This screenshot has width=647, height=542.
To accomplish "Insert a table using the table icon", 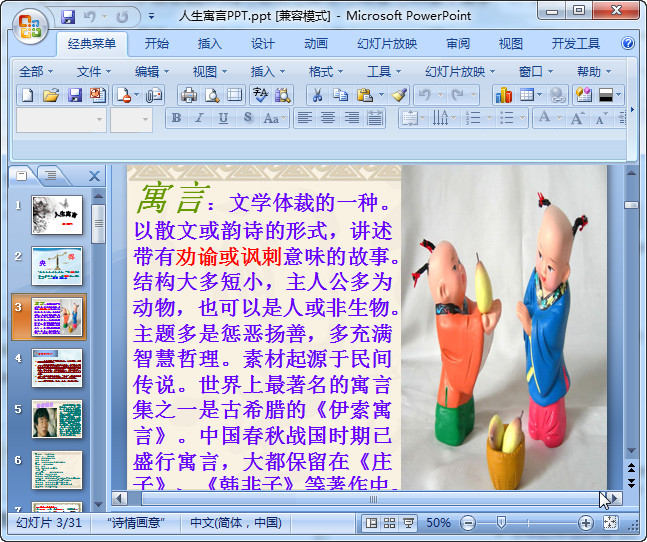I will tap(527, 95).
